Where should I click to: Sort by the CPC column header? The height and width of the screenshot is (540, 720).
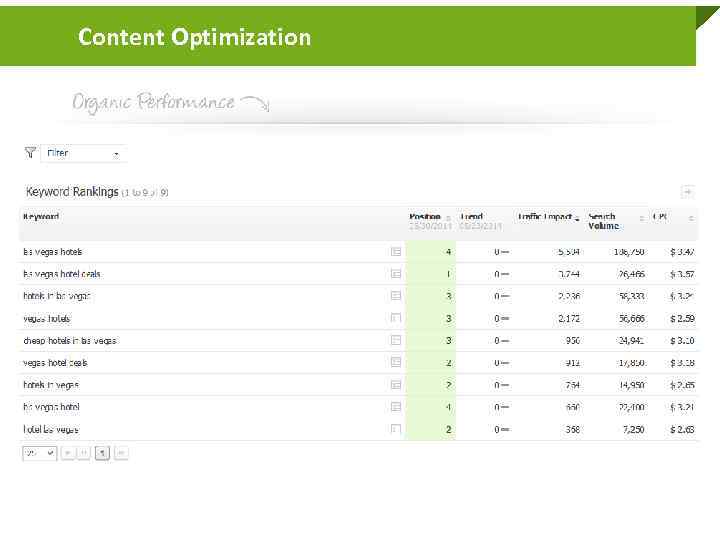pyautogui.click(x=659, y=217)
